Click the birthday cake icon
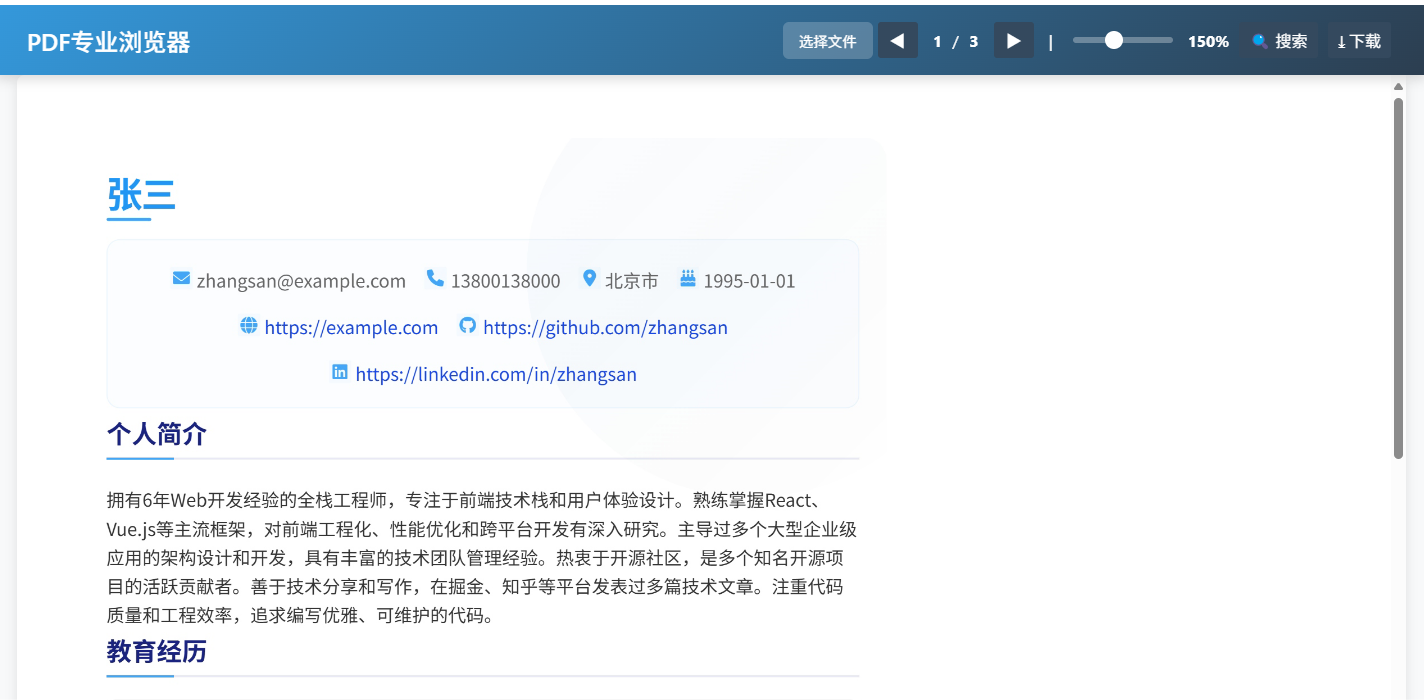 [688, 278]
